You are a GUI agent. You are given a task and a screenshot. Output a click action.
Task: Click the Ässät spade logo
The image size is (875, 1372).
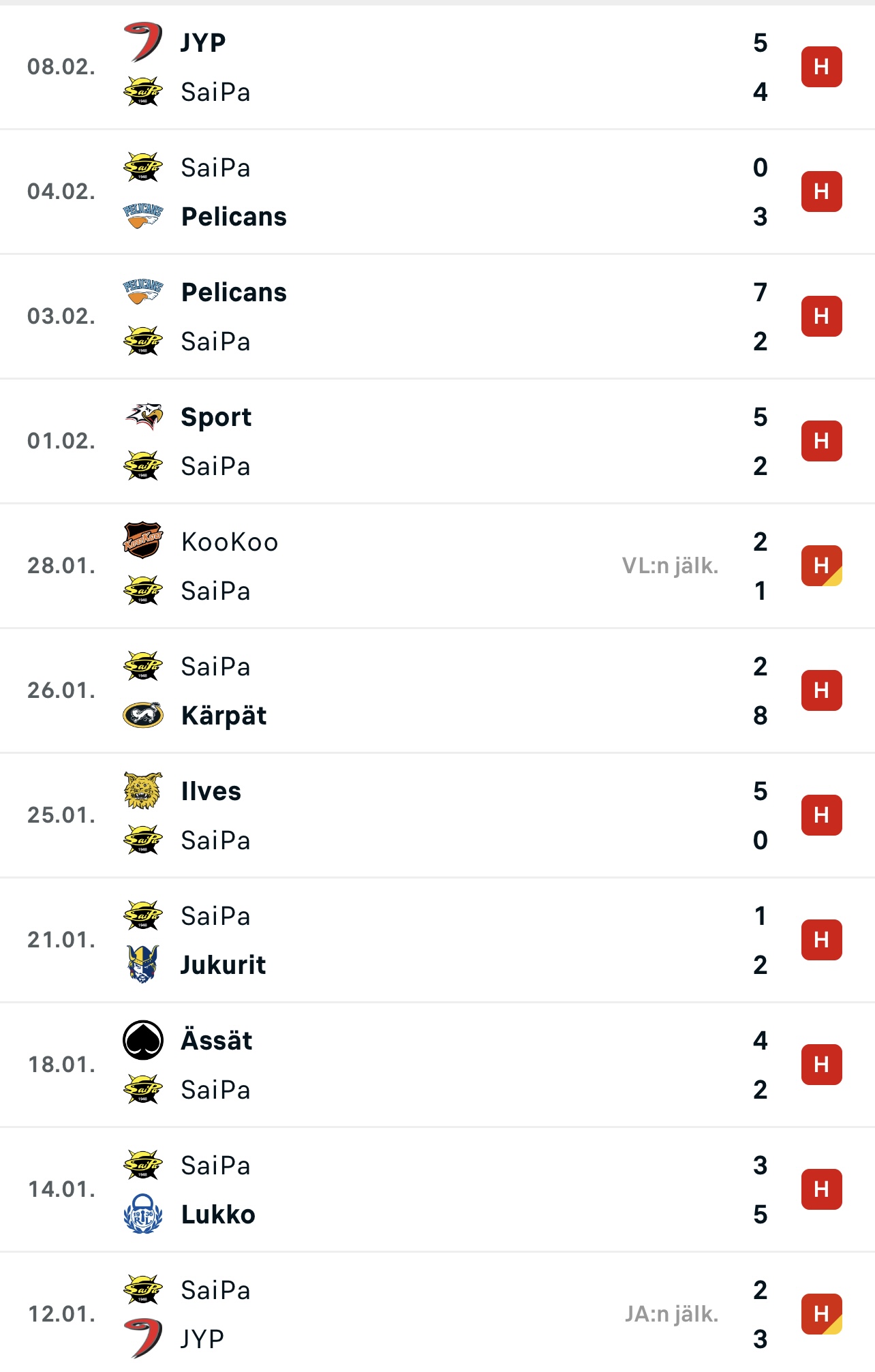(143, 1040)
